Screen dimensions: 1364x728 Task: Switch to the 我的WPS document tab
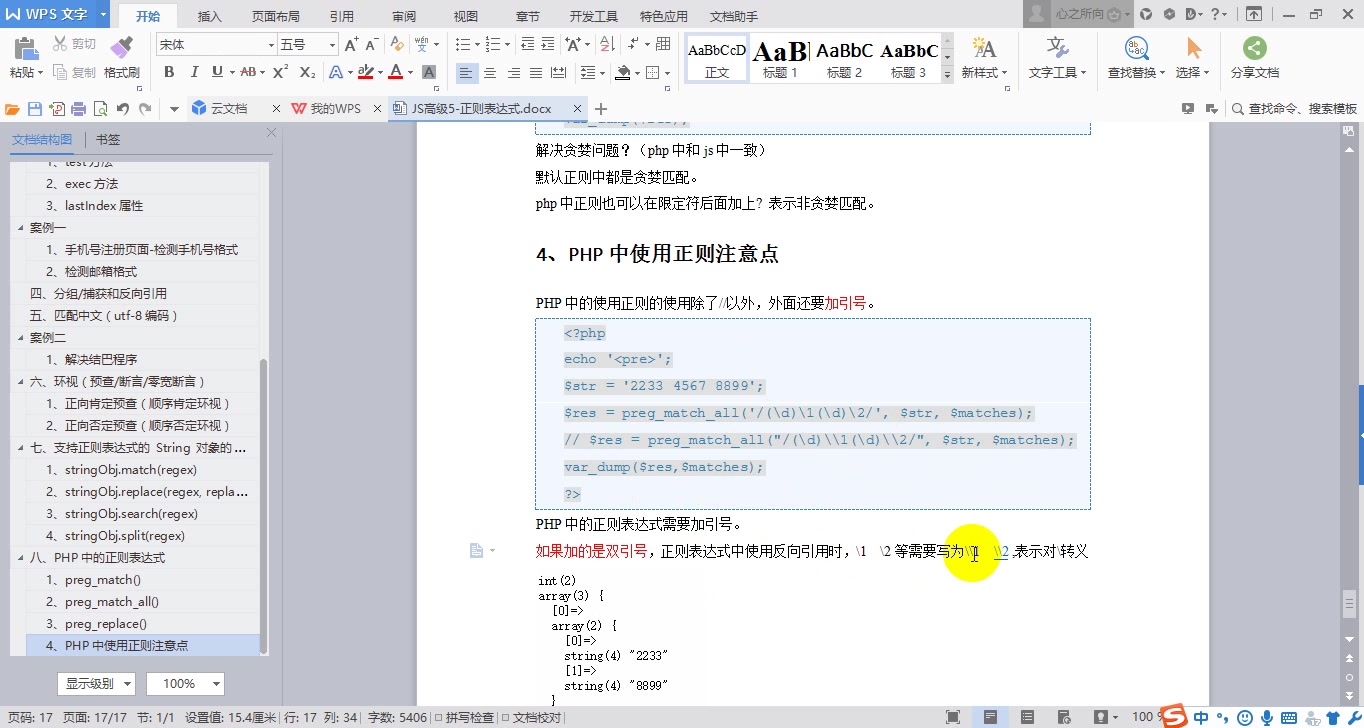337,108
